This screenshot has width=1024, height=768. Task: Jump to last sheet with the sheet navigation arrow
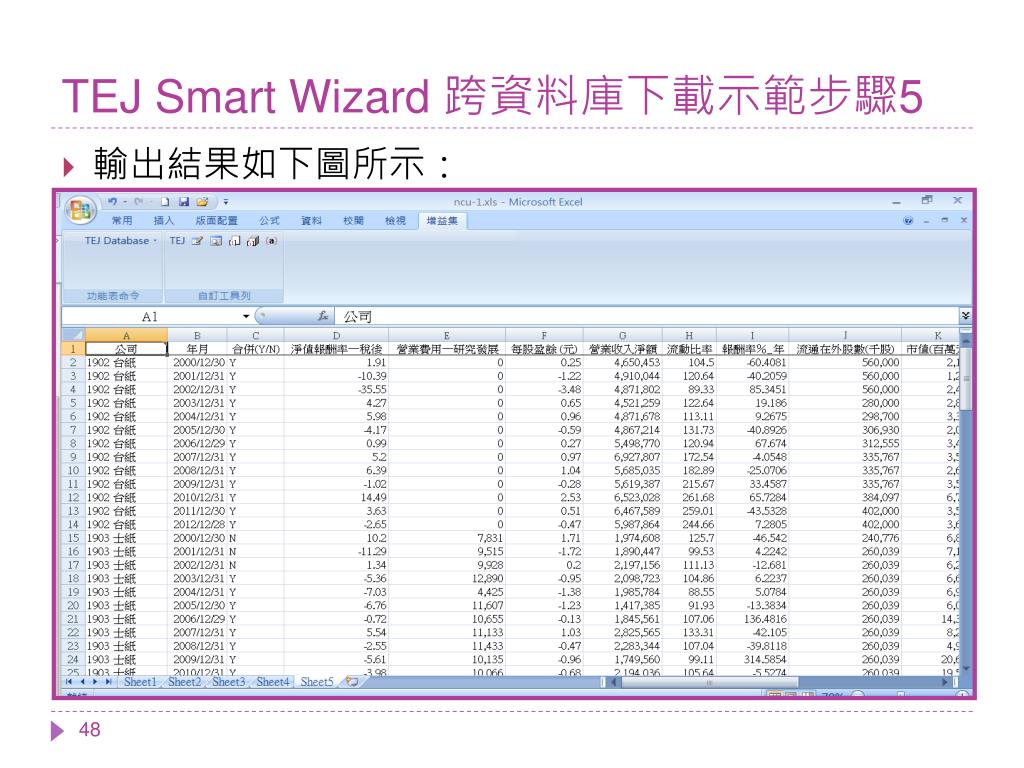coord(108,682)
